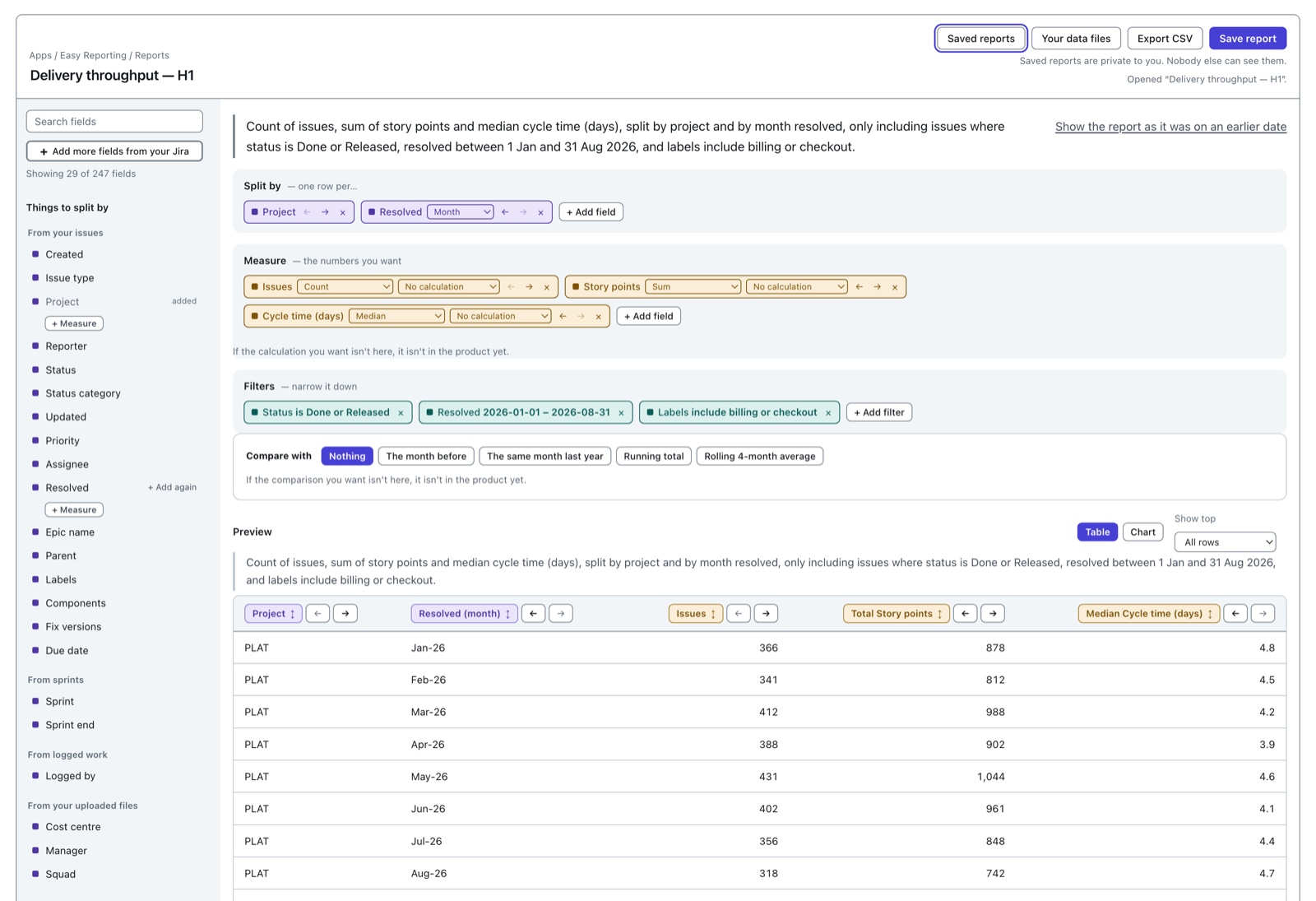This screenshot has height=901, width=1316.
Task: Open the Resolved Month granularity dropdown
Action: [461, 212]
